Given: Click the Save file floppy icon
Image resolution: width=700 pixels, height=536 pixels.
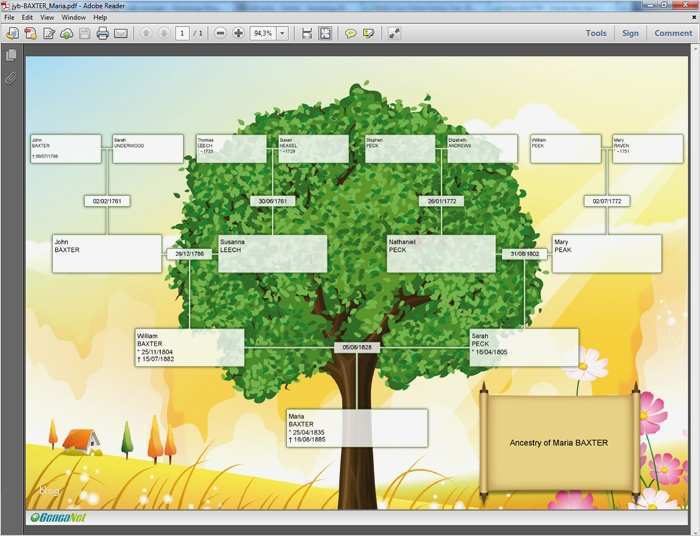Looking at the screenshot, I should pos(85,33).
